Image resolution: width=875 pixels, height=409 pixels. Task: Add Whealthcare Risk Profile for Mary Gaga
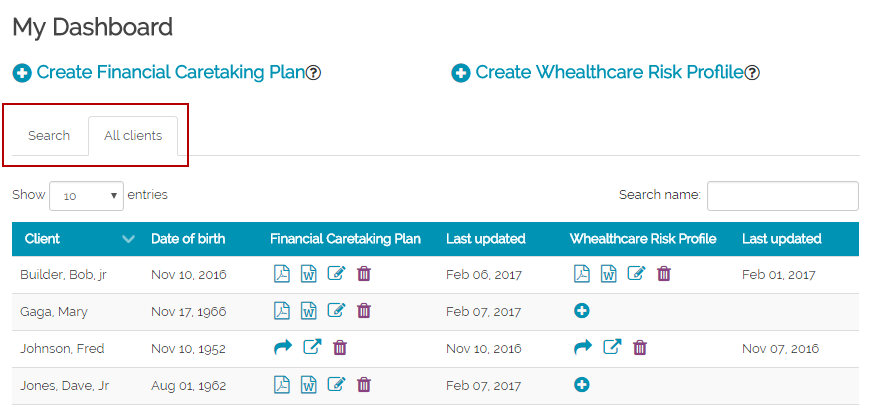pyautogui.click(x=582, y=311)
